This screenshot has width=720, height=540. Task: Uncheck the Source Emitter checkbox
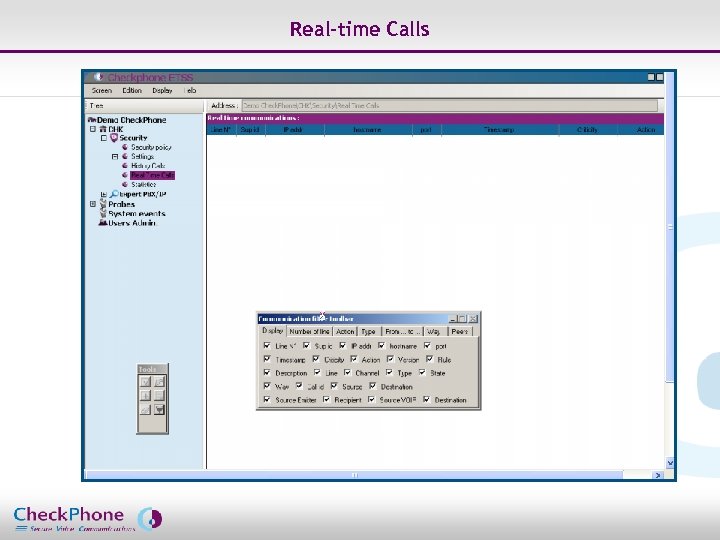267,399
